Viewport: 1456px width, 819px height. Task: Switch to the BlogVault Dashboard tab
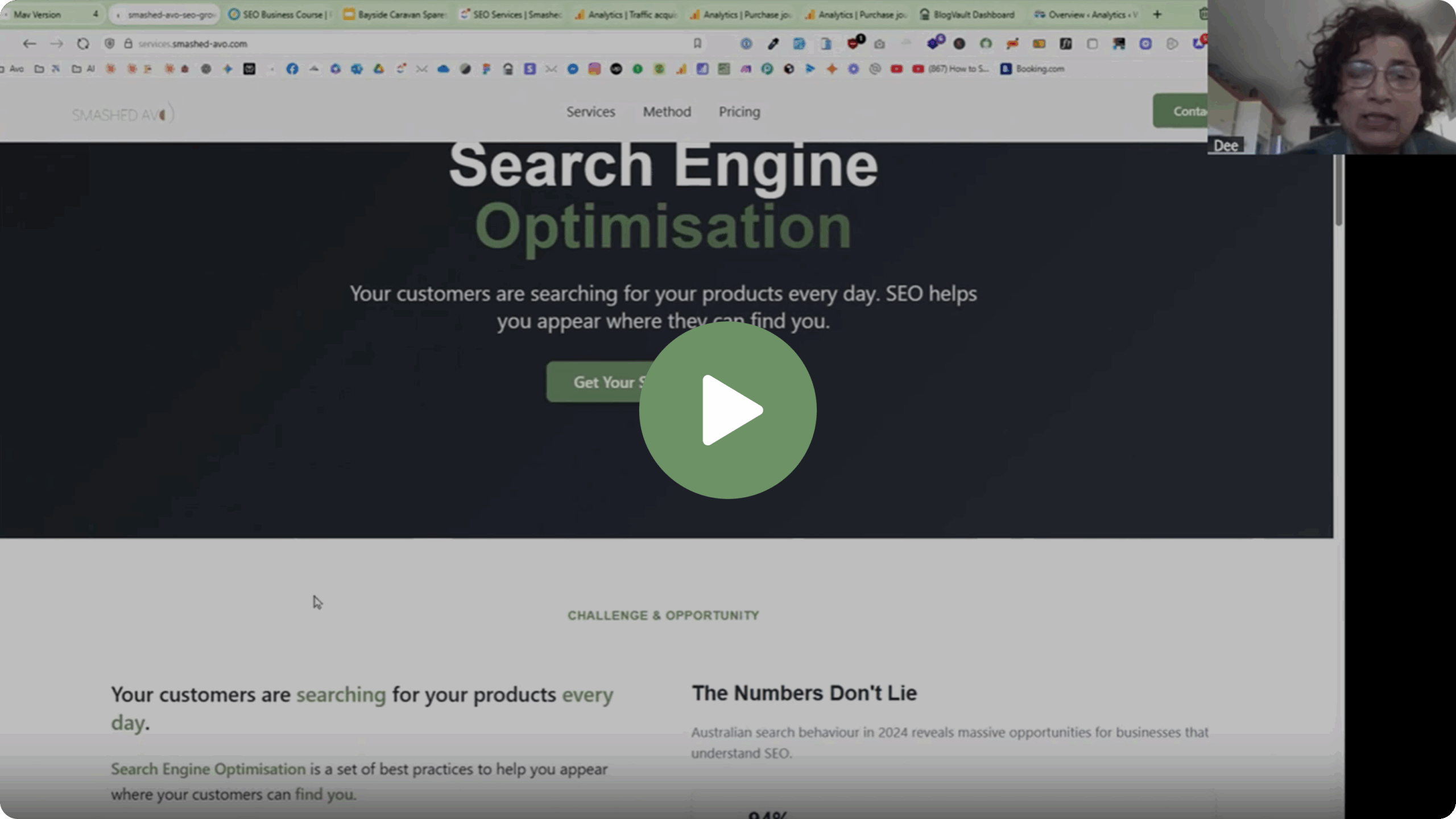[967, 14]
